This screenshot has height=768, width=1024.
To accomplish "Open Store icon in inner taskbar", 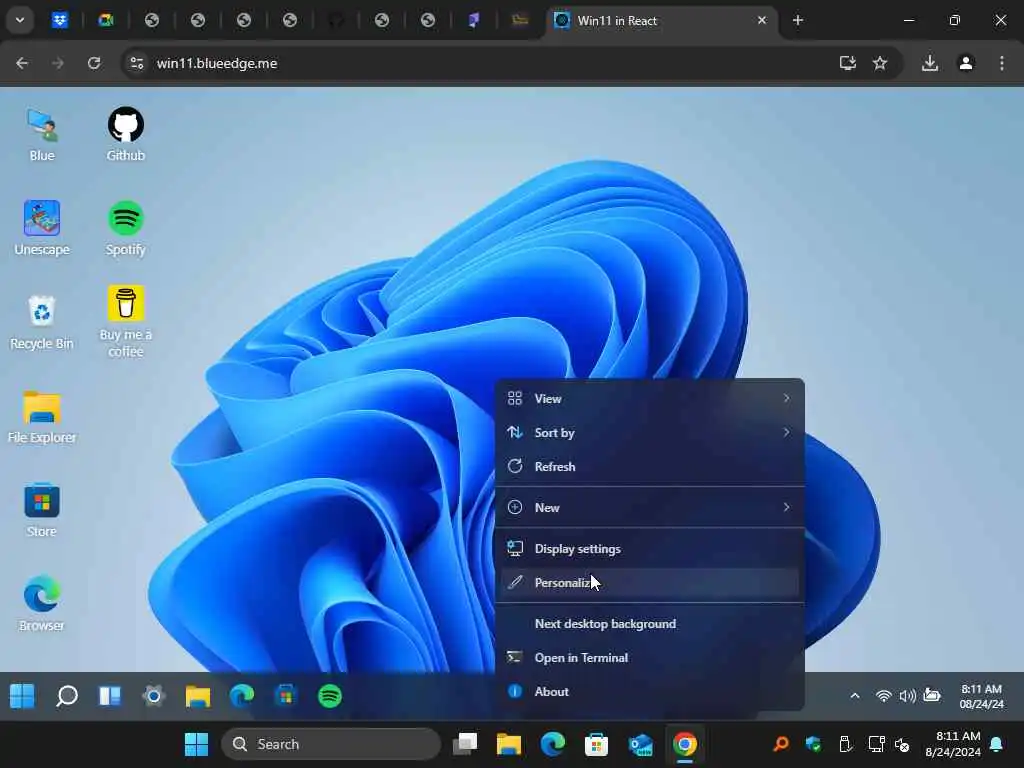I will point(285,696).
